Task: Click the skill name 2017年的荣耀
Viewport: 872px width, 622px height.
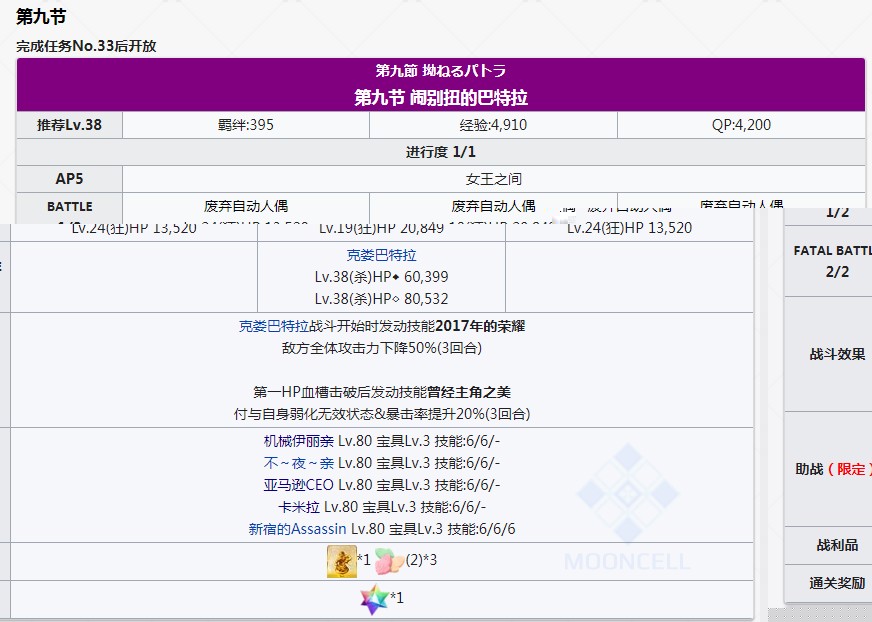Action: pyautogui.click(x=480, y=326)
